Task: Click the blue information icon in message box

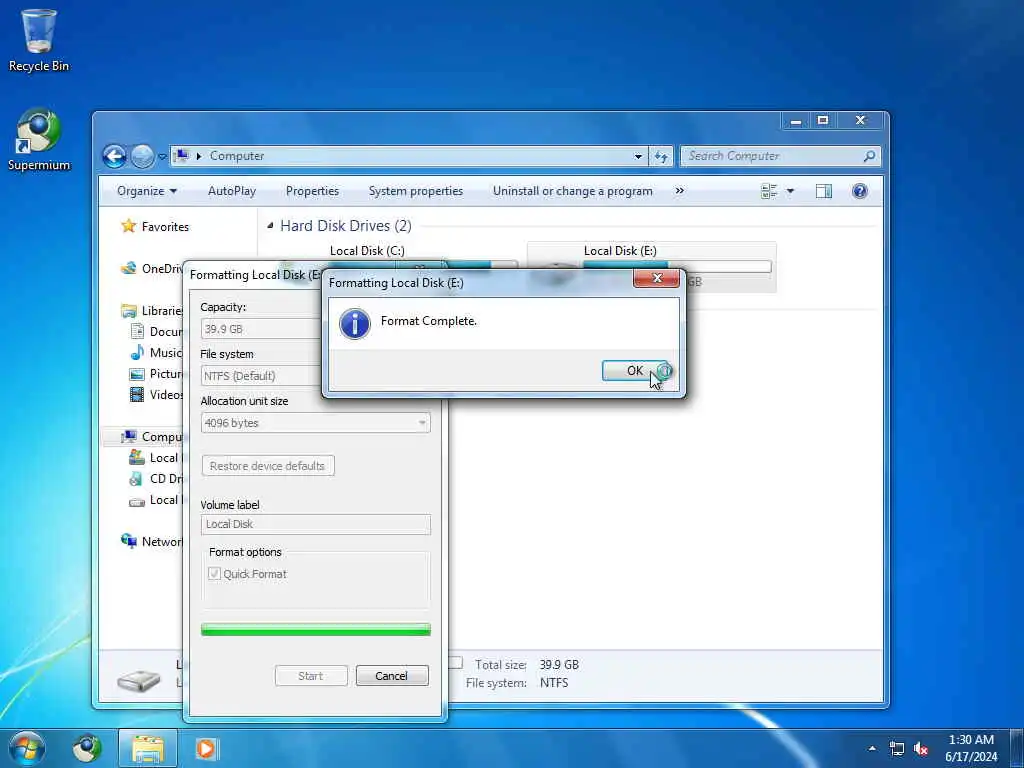Action: (355, 324)
